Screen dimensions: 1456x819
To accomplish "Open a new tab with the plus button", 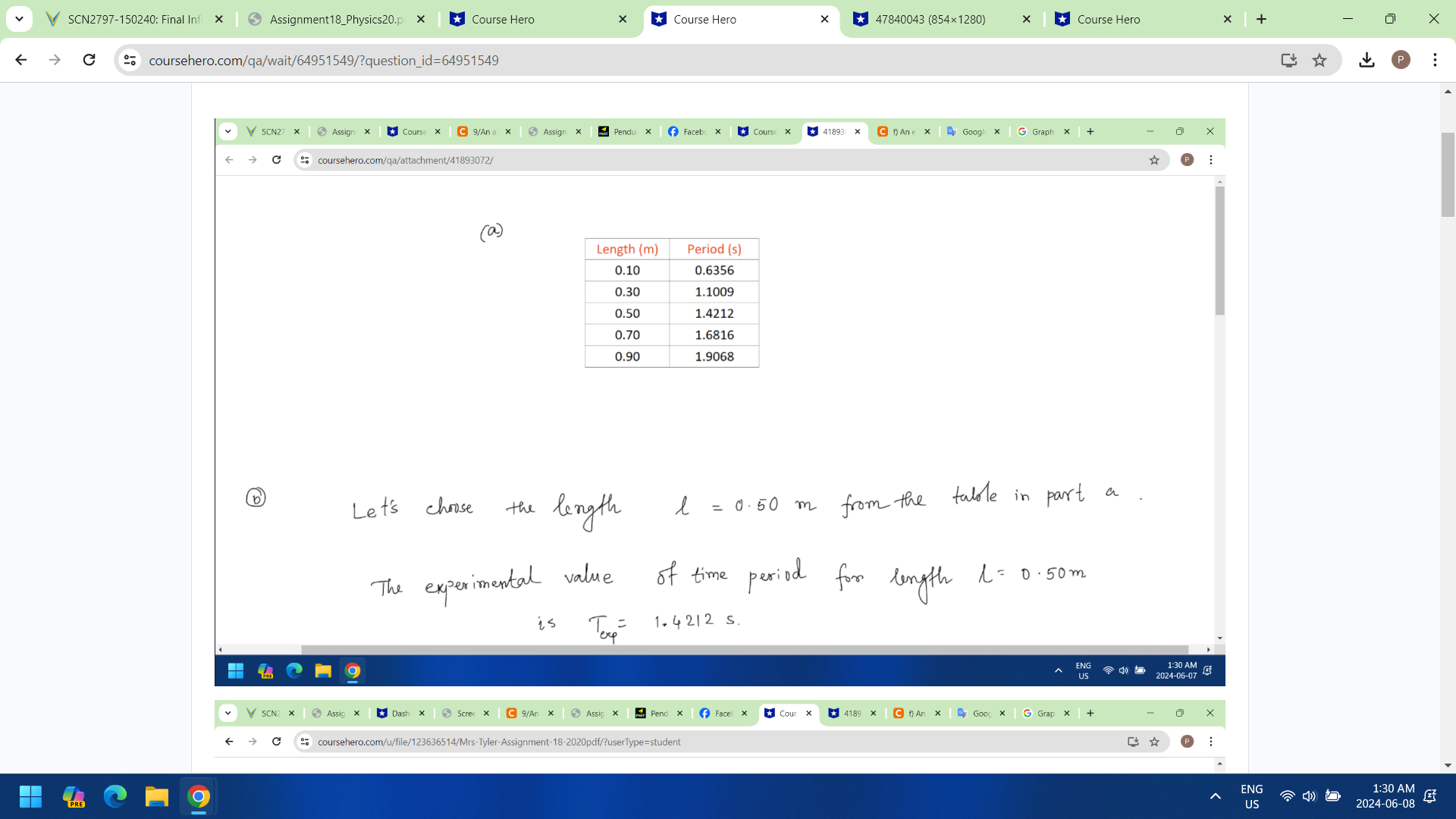I will pyautogui.click(x=1262, y=19).
